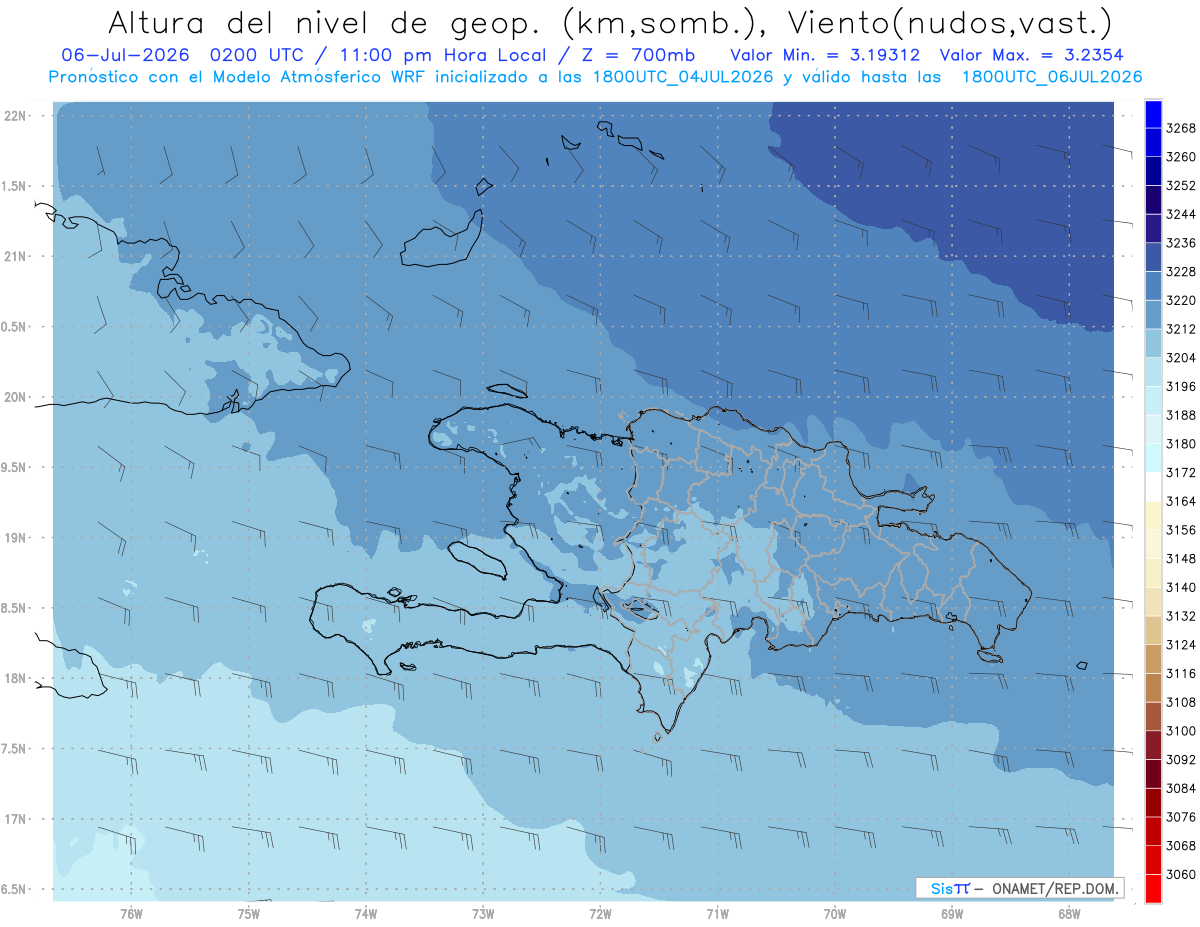The image size is (1200, 927).
Task: Click the swatch between 3212 and 3204
Action: coord(1153,343)
